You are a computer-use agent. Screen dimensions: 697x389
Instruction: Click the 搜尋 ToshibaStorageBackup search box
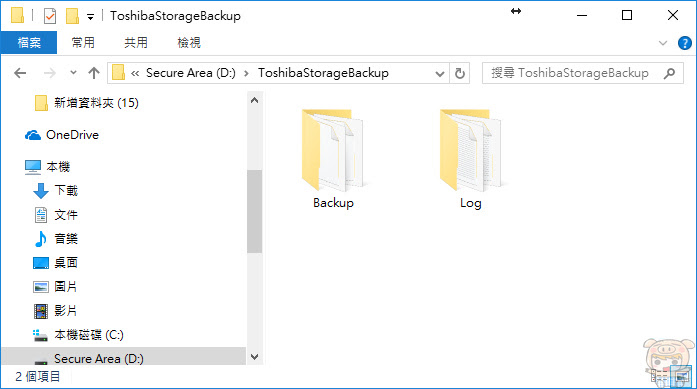pyautogui.click(x=583, y=73)
